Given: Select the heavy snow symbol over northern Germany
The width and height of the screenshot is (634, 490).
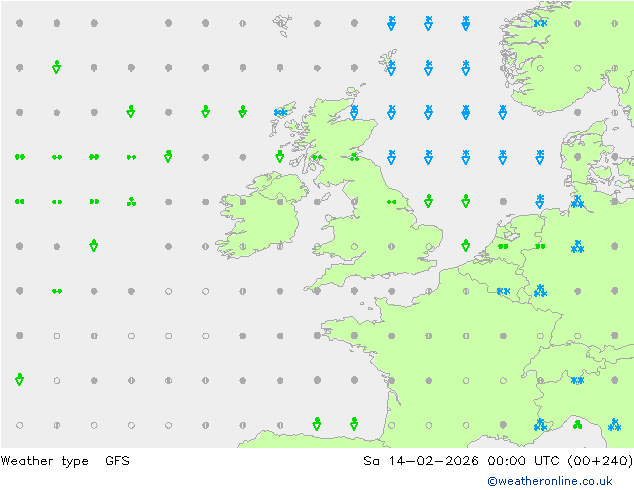Looking at the screenshot, I should 577,201.
